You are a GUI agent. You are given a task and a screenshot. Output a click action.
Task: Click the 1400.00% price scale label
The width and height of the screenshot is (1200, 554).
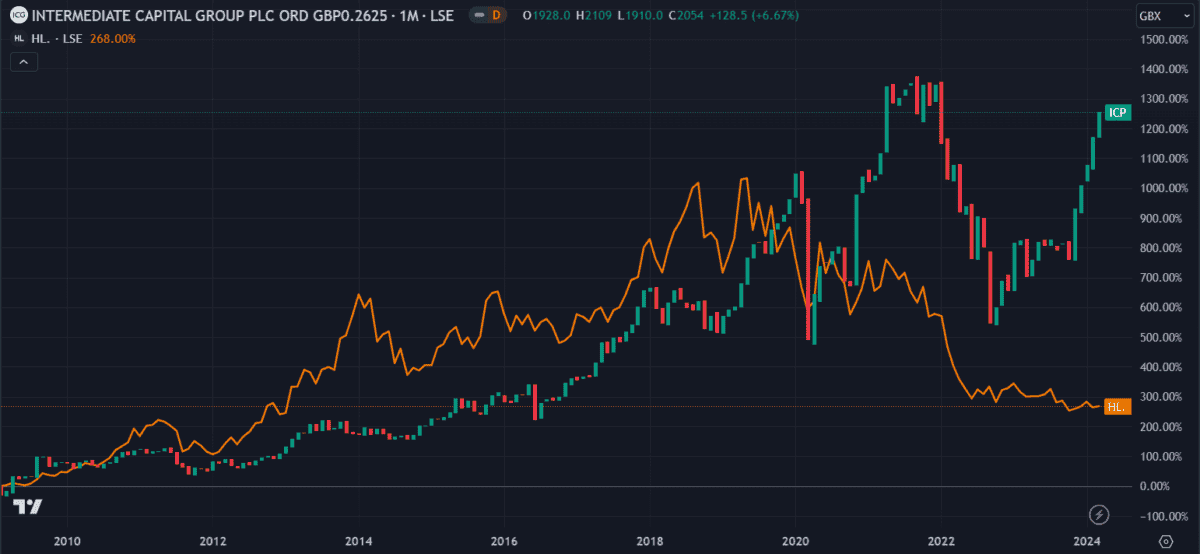pos(1164,69)
